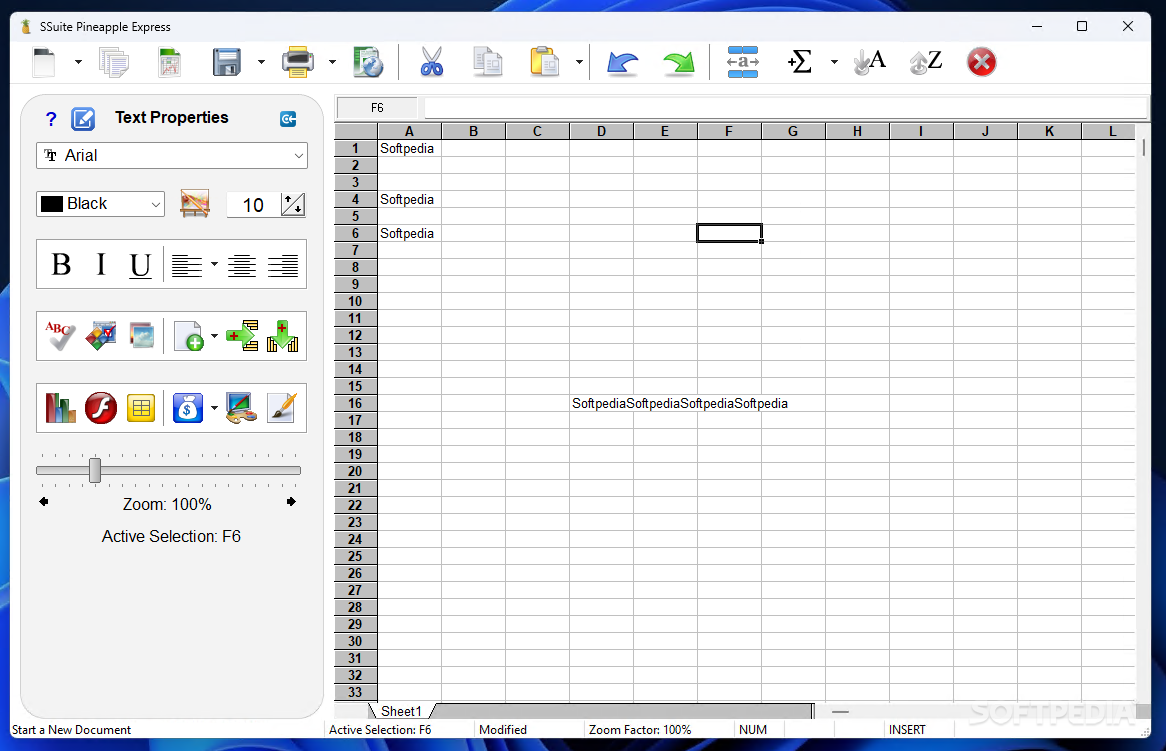The height and width of the screenshot is (751, 1166).
Task: Click the zoom slider thumb
Action: pyautogui.click(x=95, y=470)
